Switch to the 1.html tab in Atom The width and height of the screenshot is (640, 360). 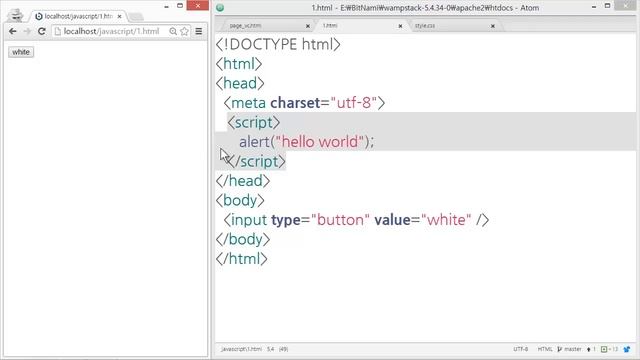pos(359,26)
